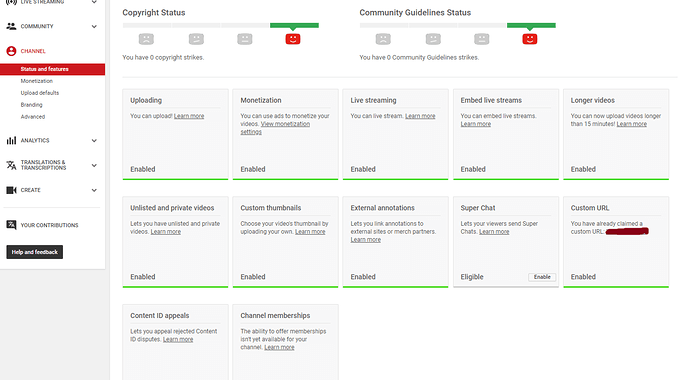Open Branding in sidebar
The image size is (690, 380).
tap(31, 105)
